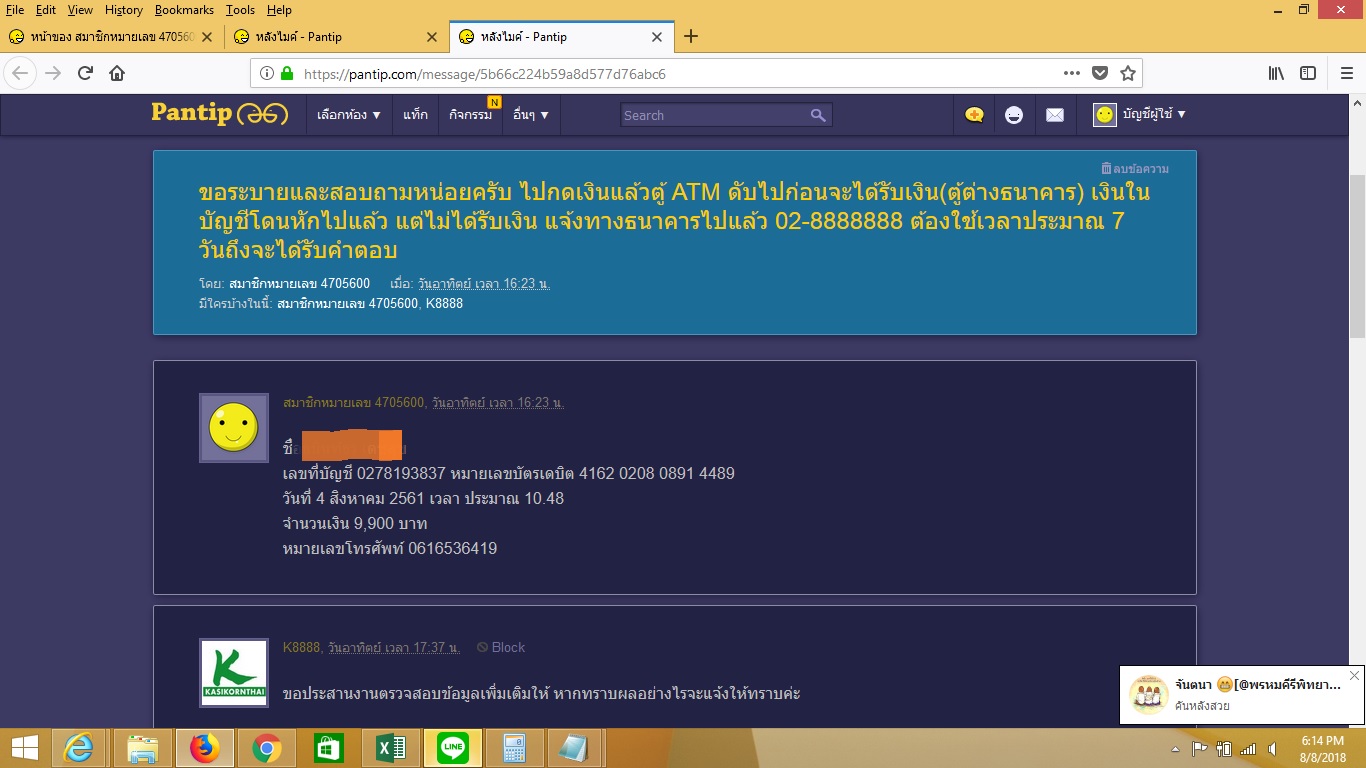The image size is (1366, 768).
Task: Open Calculator from the taskbar
Action: click(x=514, y=748)
